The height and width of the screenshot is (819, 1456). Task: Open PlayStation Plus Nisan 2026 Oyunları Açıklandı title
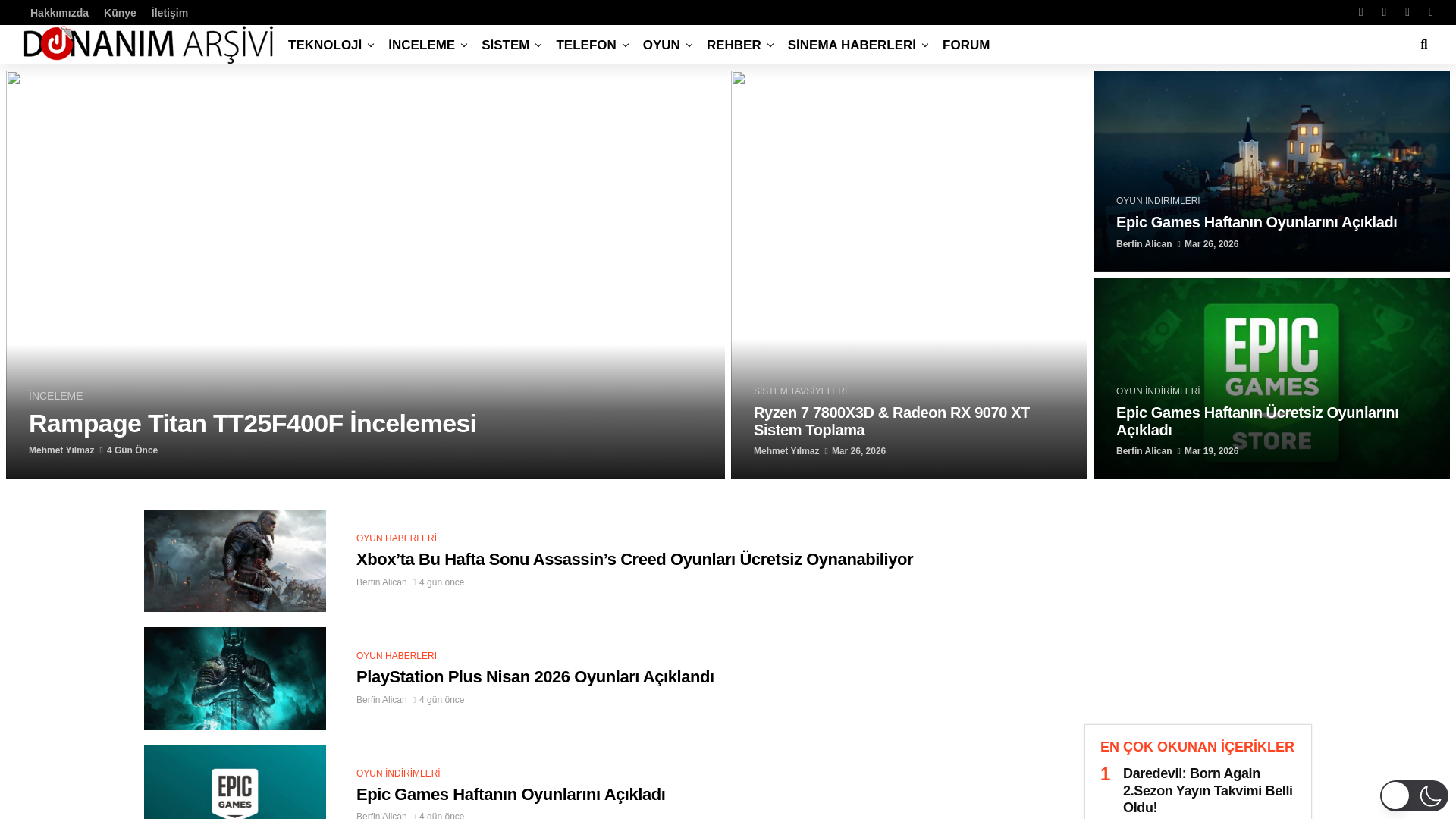coord(535,676)
